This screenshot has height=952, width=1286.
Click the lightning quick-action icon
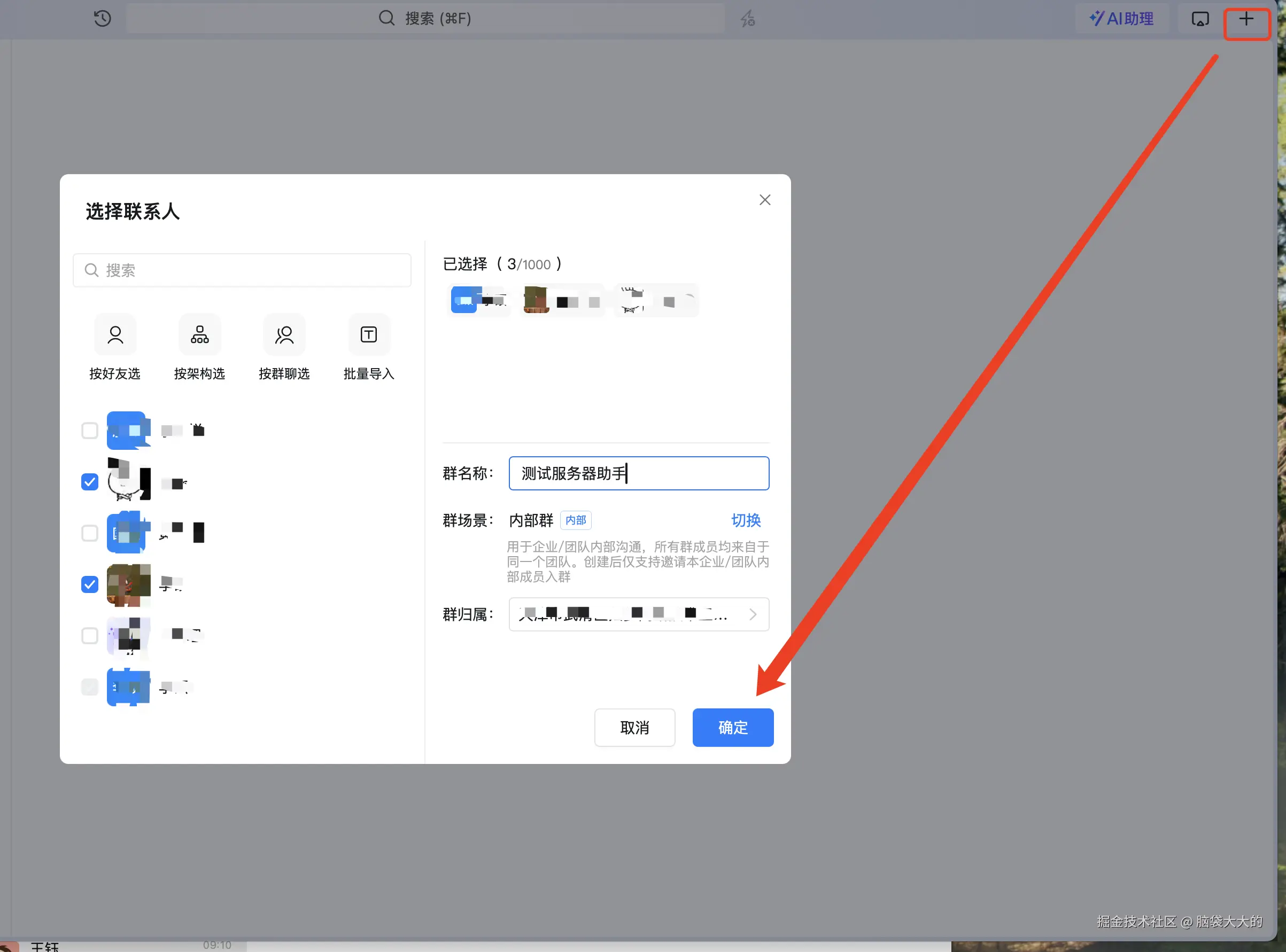pyautogui.click(x=748, y=19)
